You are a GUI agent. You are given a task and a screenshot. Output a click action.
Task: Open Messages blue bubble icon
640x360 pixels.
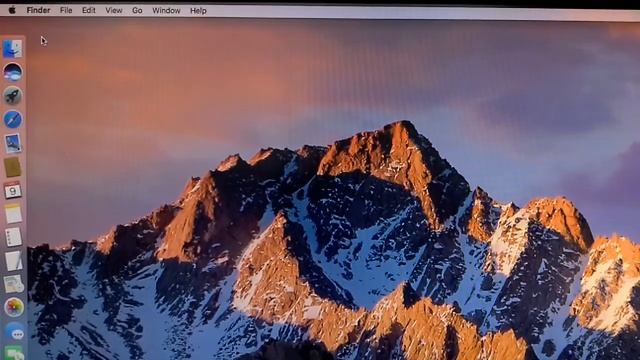tap(15, 331)
